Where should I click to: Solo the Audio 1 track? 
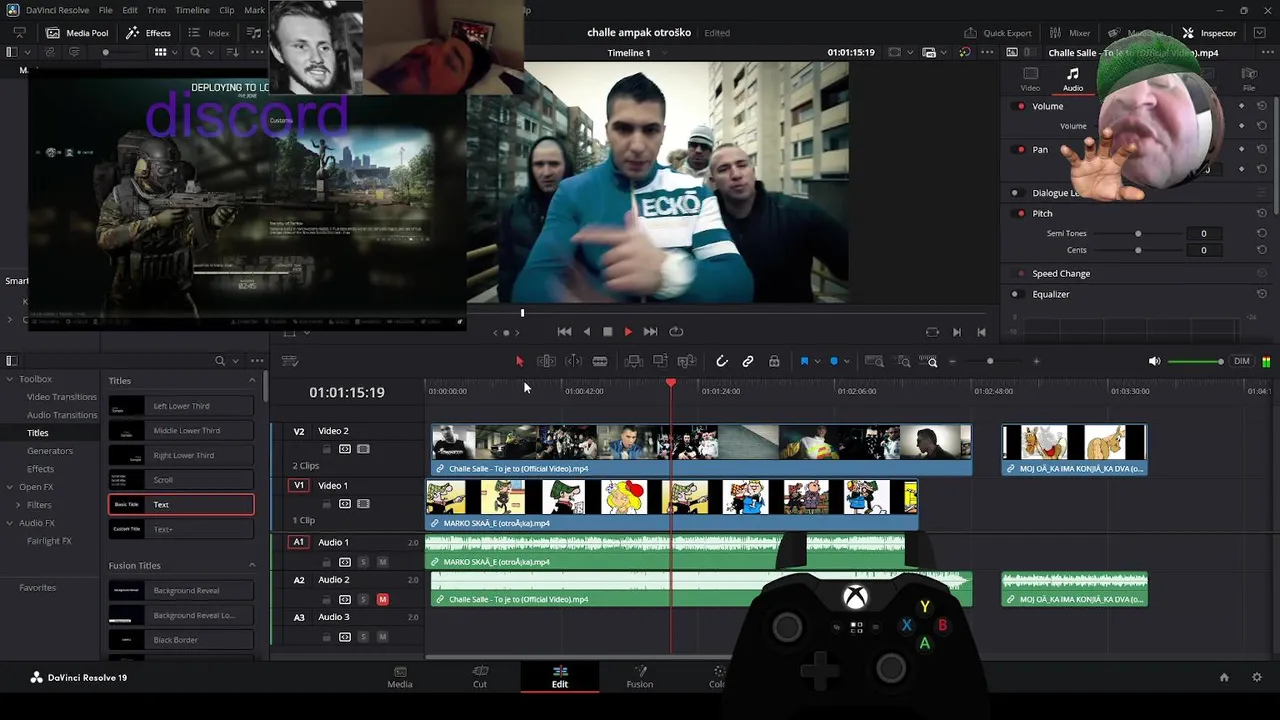[363, 562]
